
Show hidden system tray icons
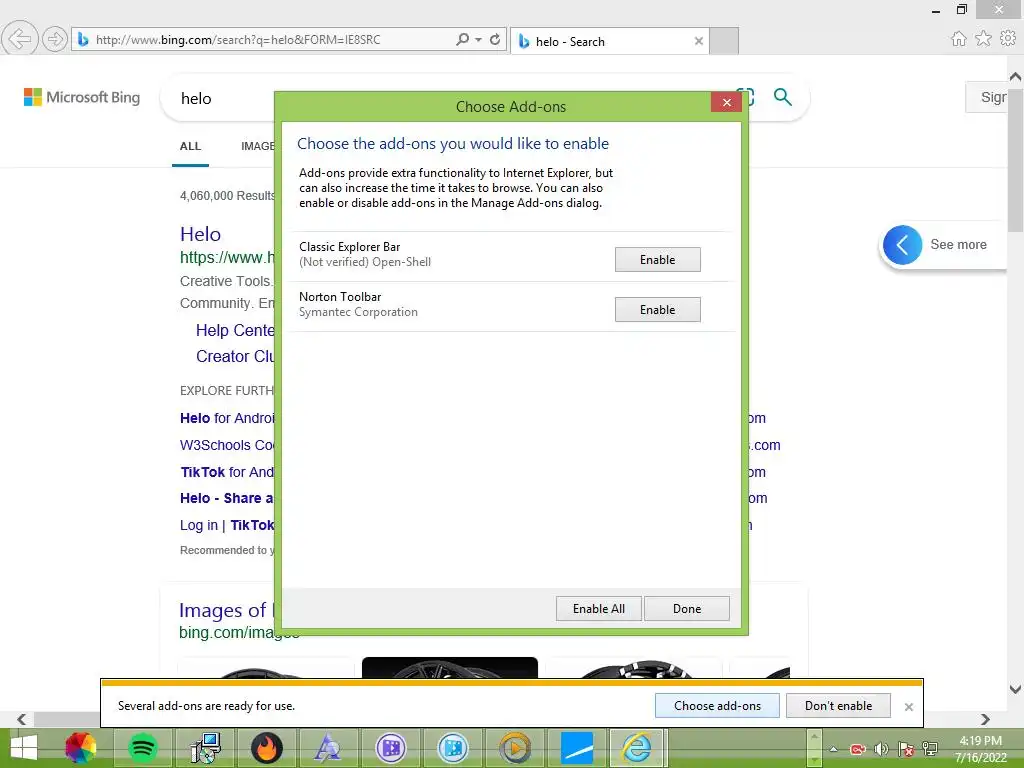point(834,749)
